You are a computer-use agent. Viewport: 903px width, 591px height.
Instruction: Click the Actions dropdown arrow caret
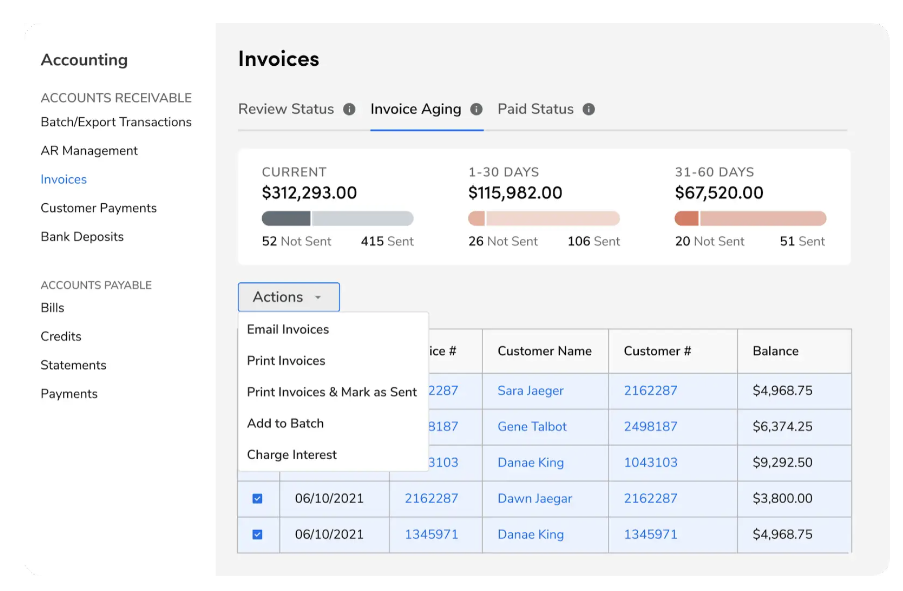318,298
